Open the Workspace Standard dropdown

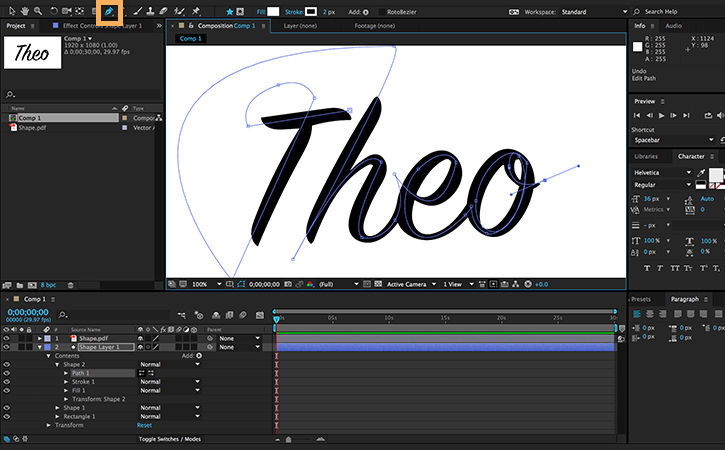pos(594,12)
